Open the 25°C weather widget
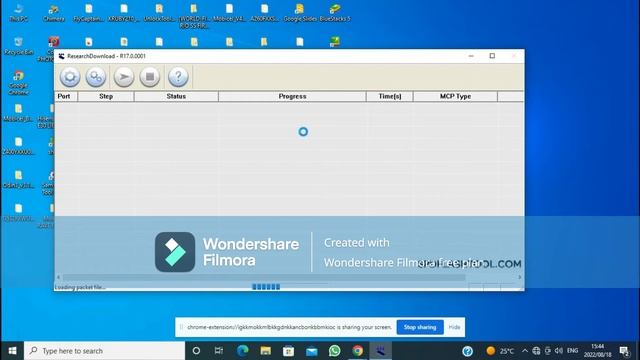This screenshot has height=360, width=640. coord(500,351)
